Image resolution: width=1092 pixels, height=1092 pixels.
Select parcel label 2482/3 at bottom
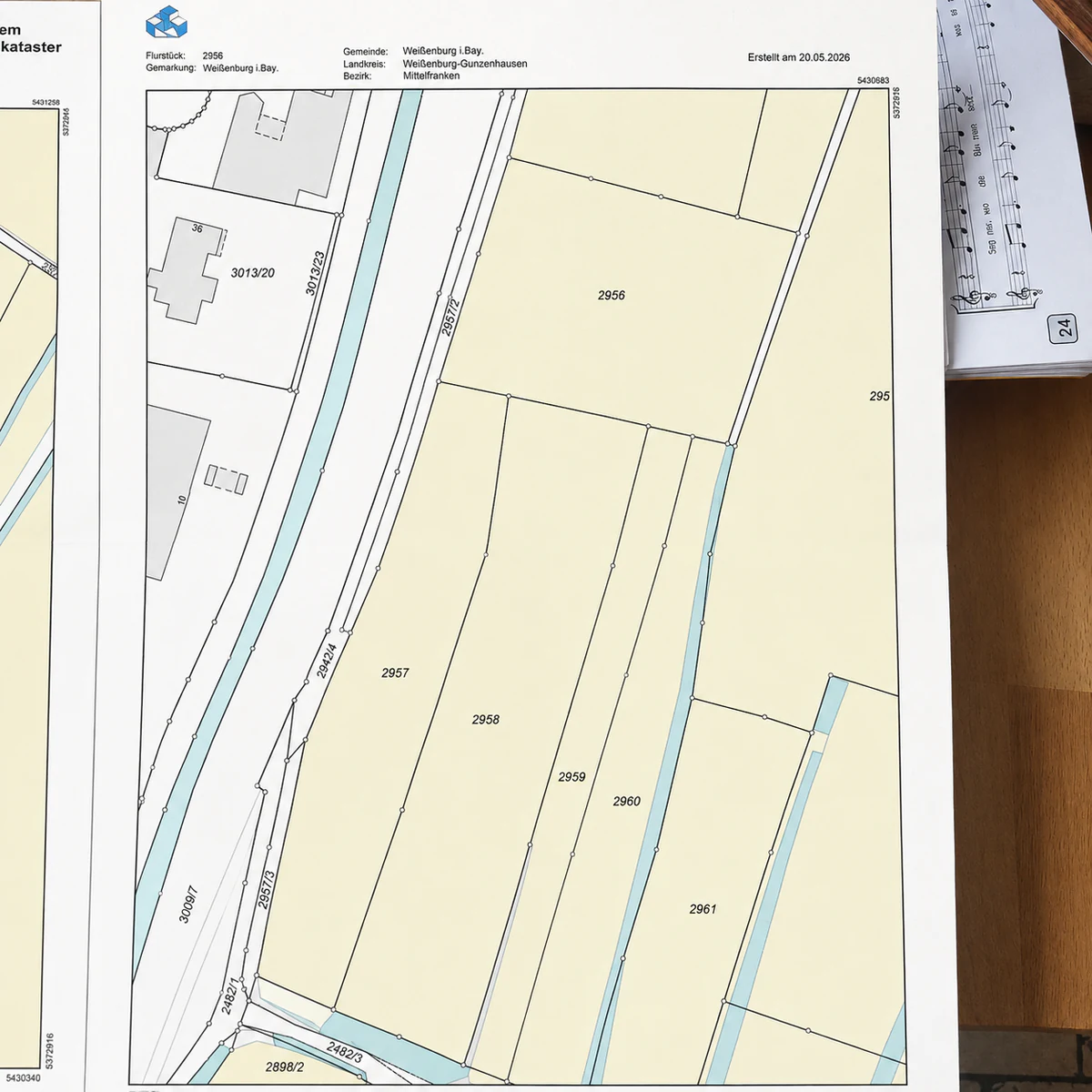[x=345, y=1052]
